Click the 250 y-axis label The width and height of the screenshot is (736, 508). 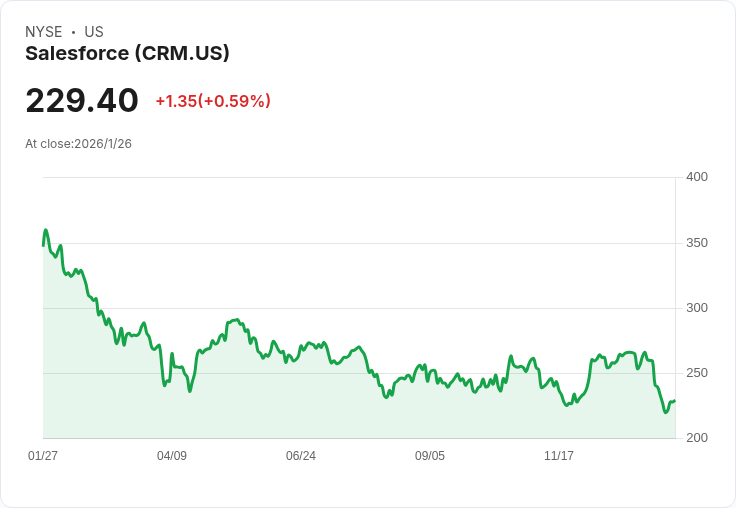tap(697, 373)
